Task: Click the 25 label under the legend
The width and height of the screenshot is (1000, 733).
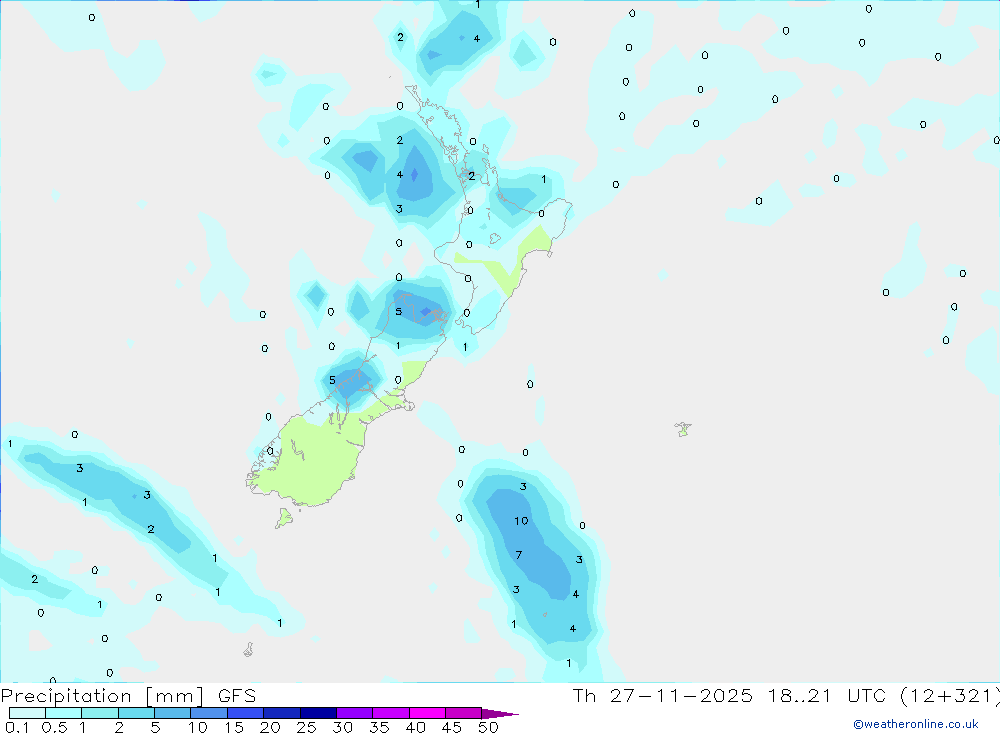Action: [306, 727]
